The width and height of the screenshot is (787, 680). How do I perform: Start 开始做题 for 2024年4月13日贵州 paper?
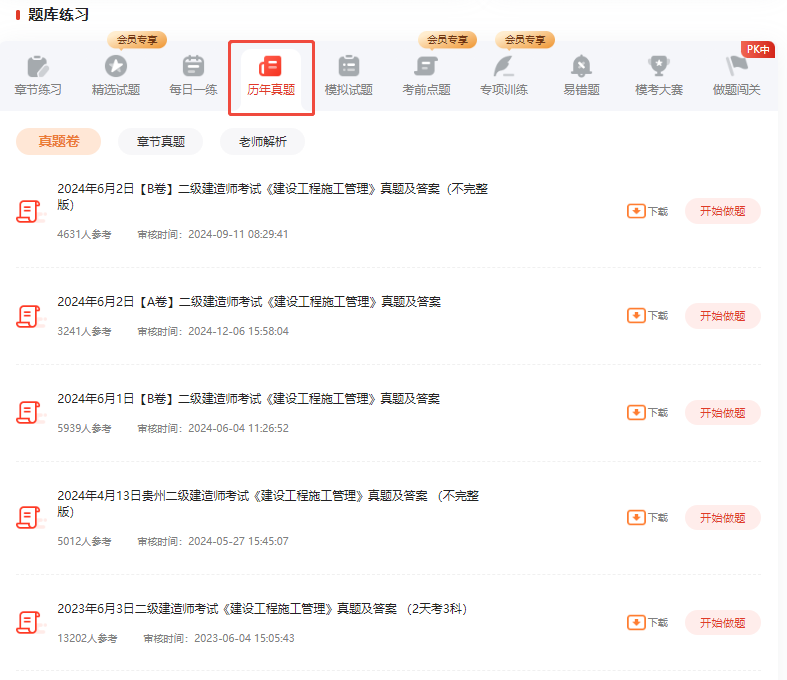click(723, 518)
